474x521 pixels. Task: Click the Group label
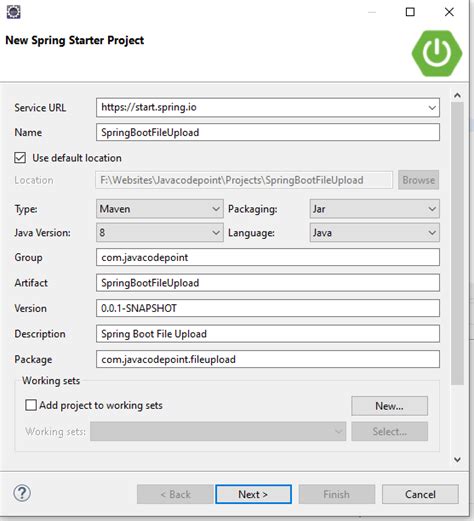coord(28,257)
